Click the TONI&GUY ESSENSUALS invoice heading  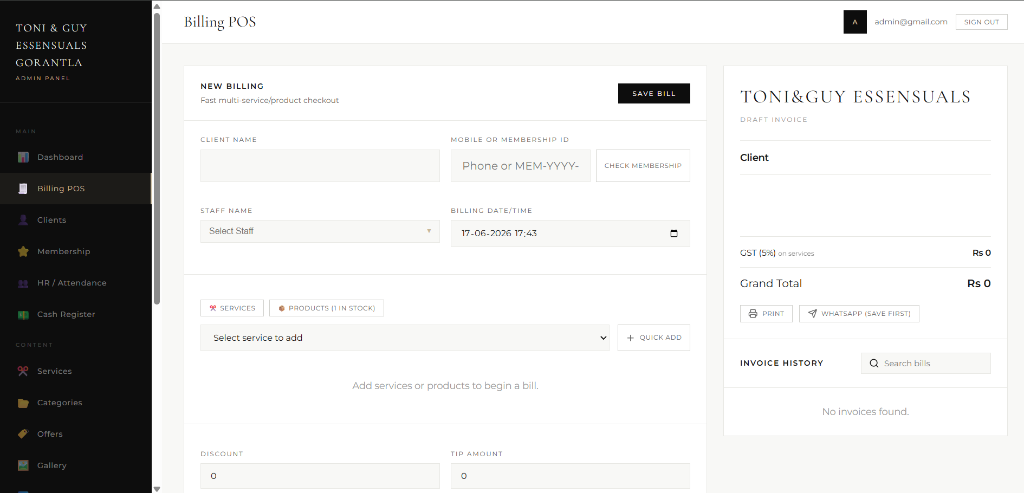856,97
